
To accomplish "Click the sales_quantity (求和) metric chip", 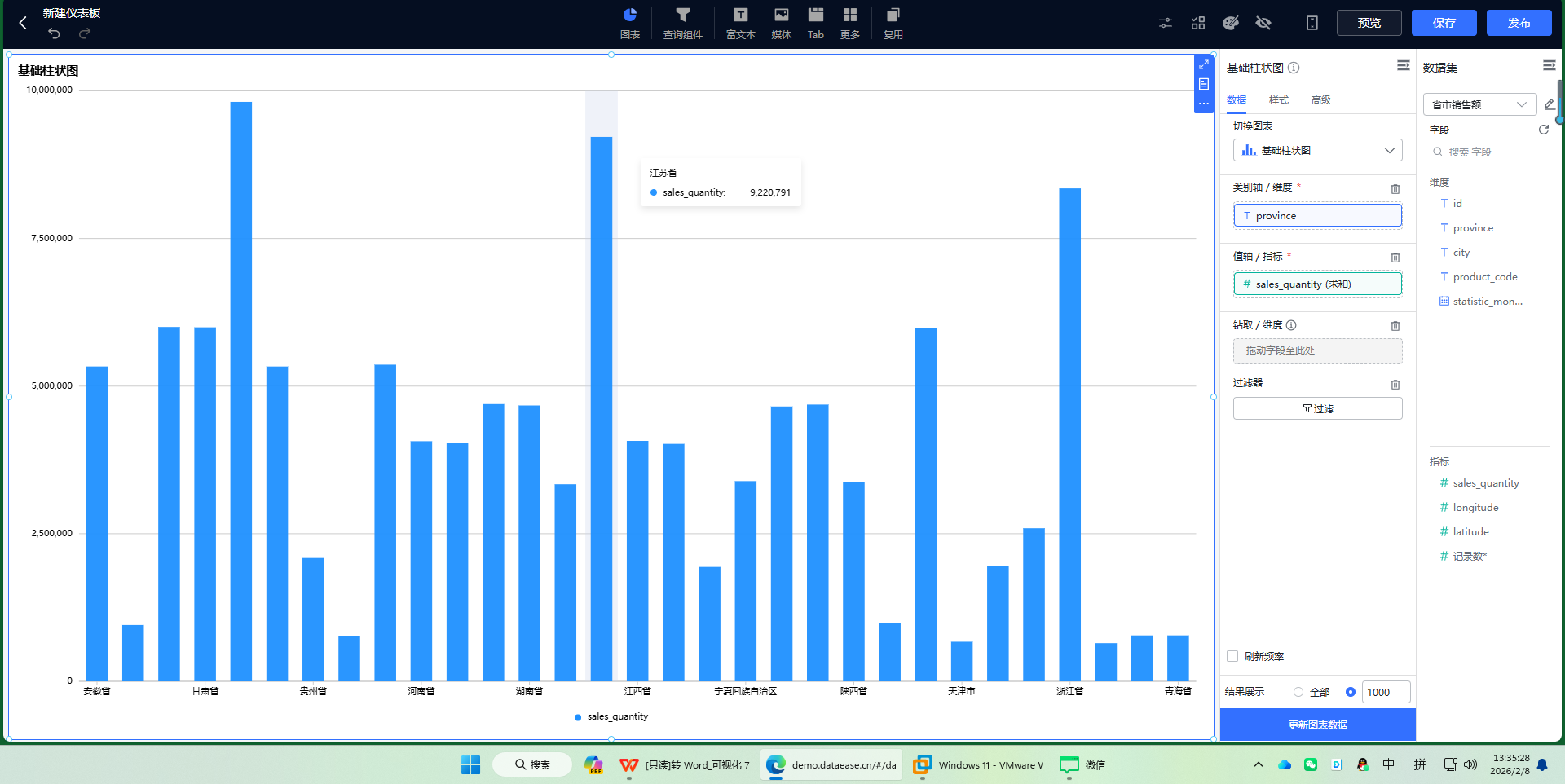I will point(1318,284).
